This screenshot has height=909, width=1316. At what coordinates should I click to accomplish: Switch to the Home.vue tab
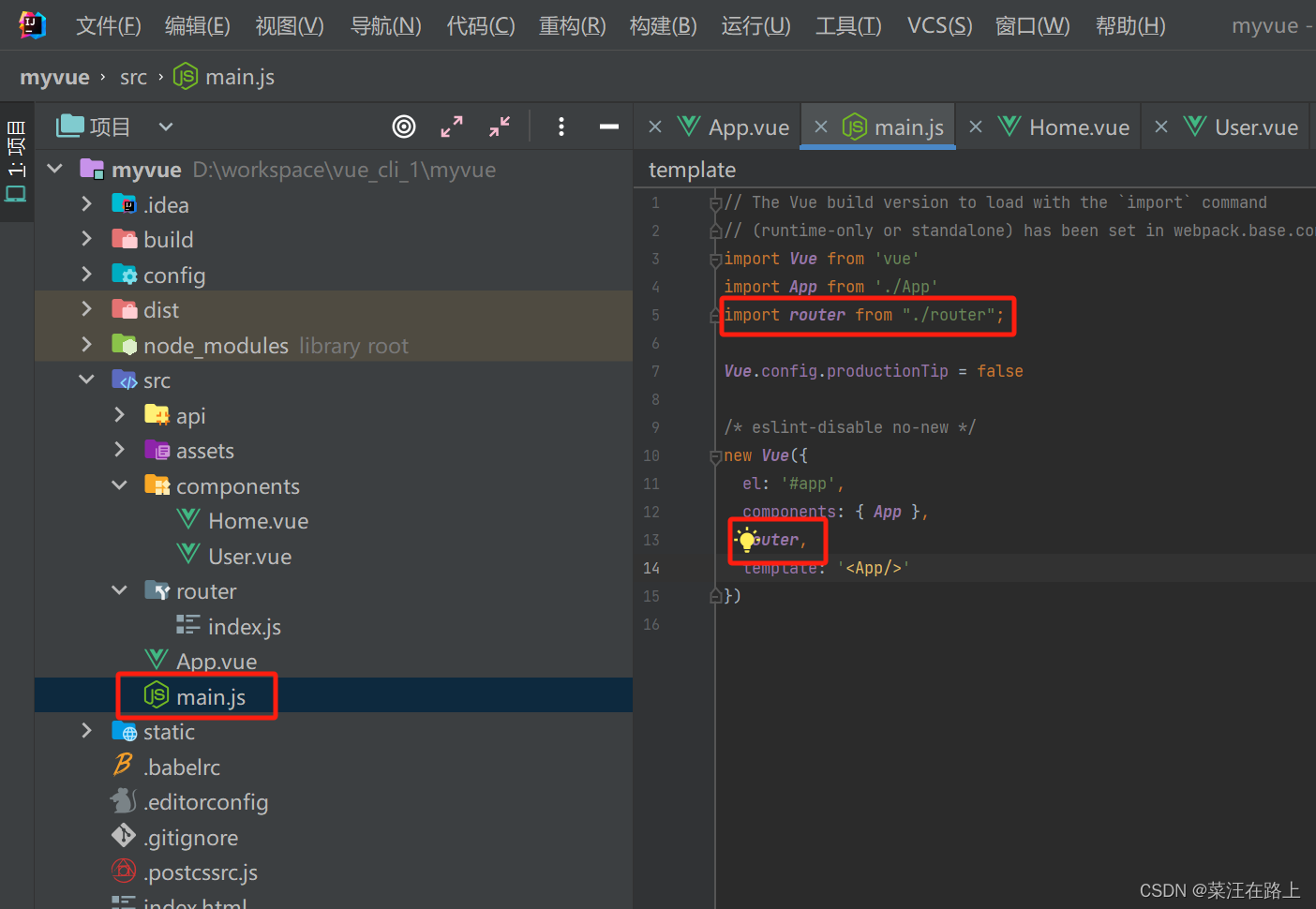click(x=1078, y=126)
